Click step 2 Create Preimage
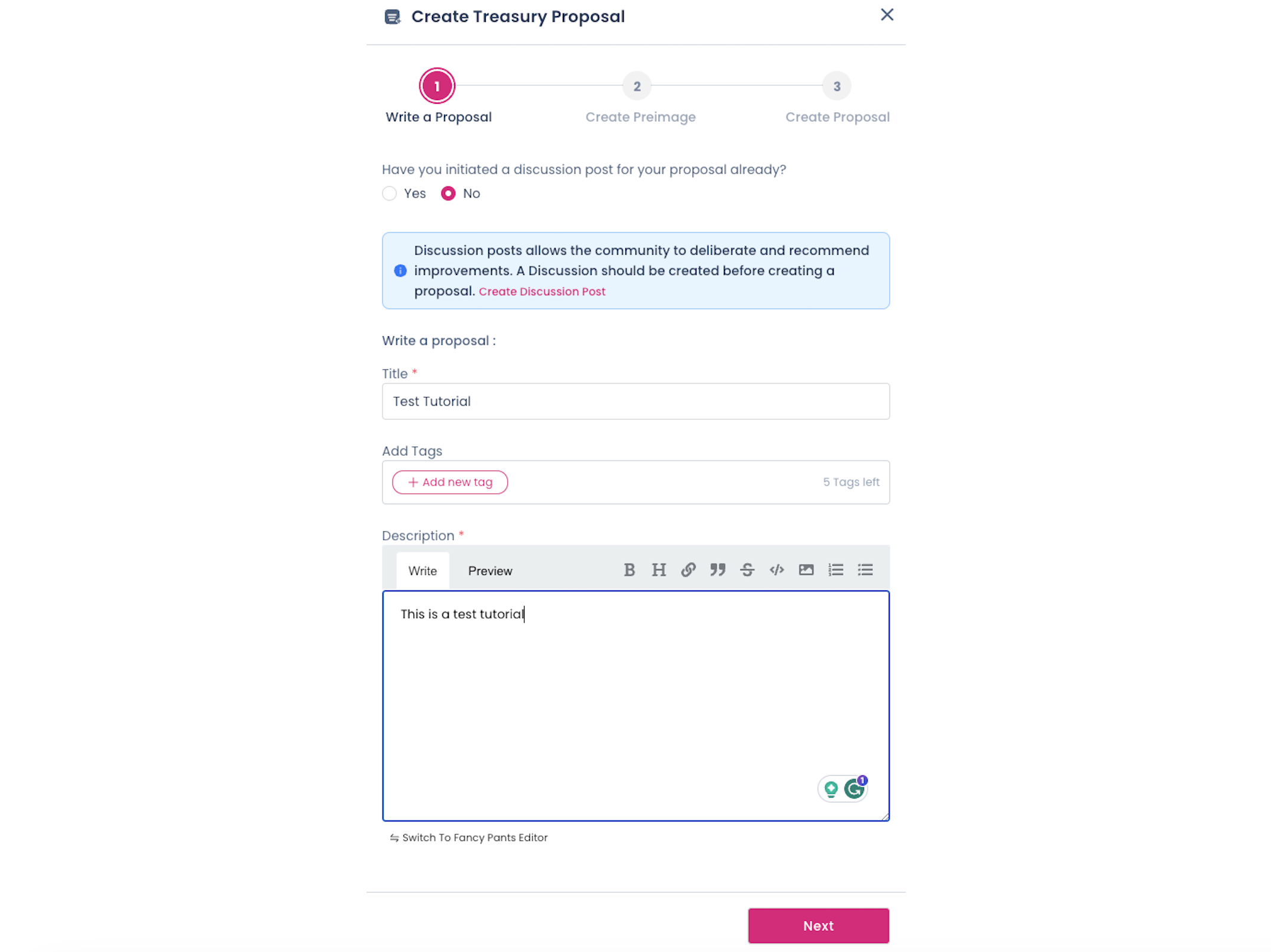The image size is (1271, 952). 637,86
